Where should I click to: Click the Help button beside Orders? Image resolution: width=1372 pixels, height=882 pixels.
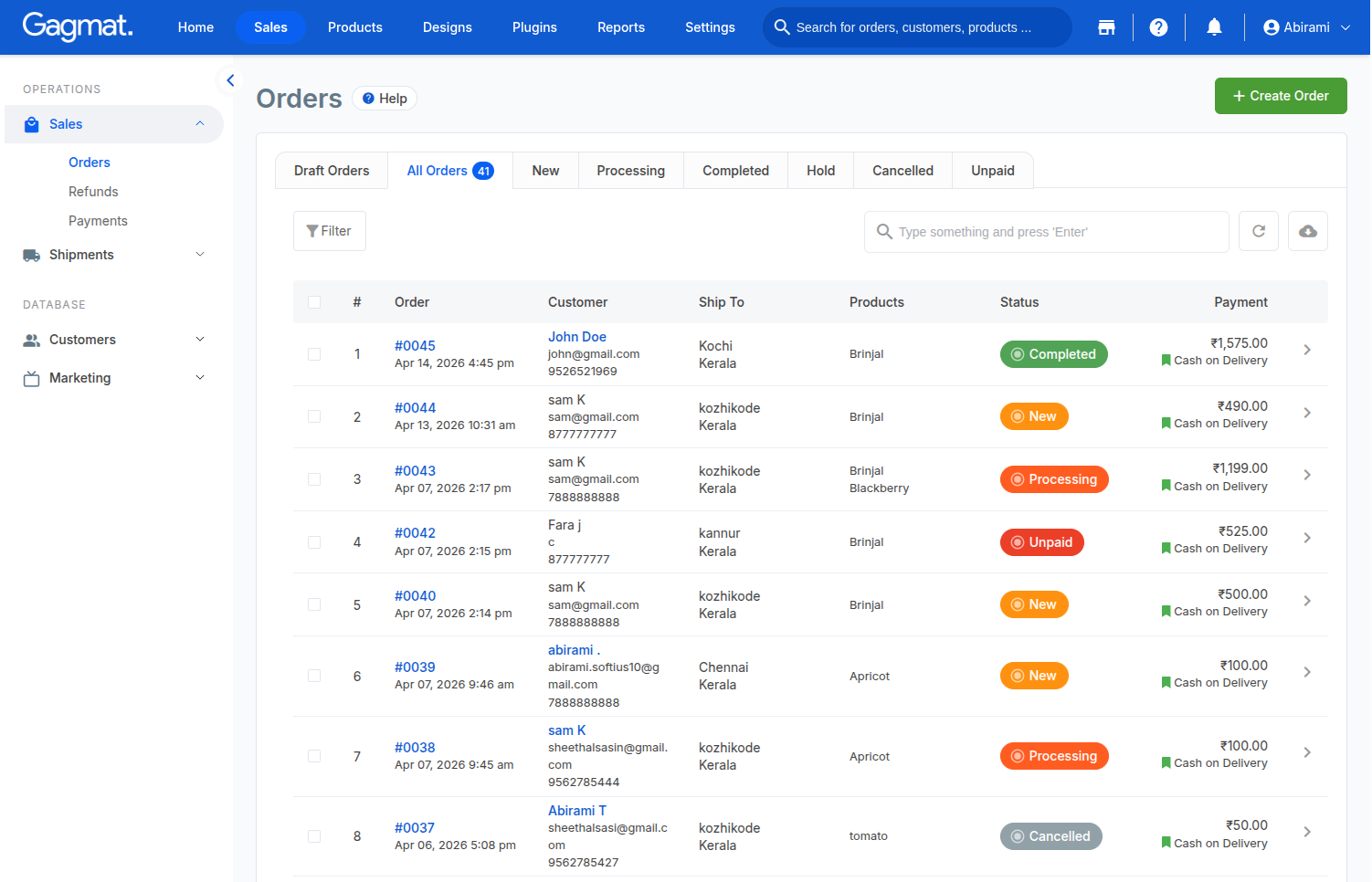tap(385, 99)
